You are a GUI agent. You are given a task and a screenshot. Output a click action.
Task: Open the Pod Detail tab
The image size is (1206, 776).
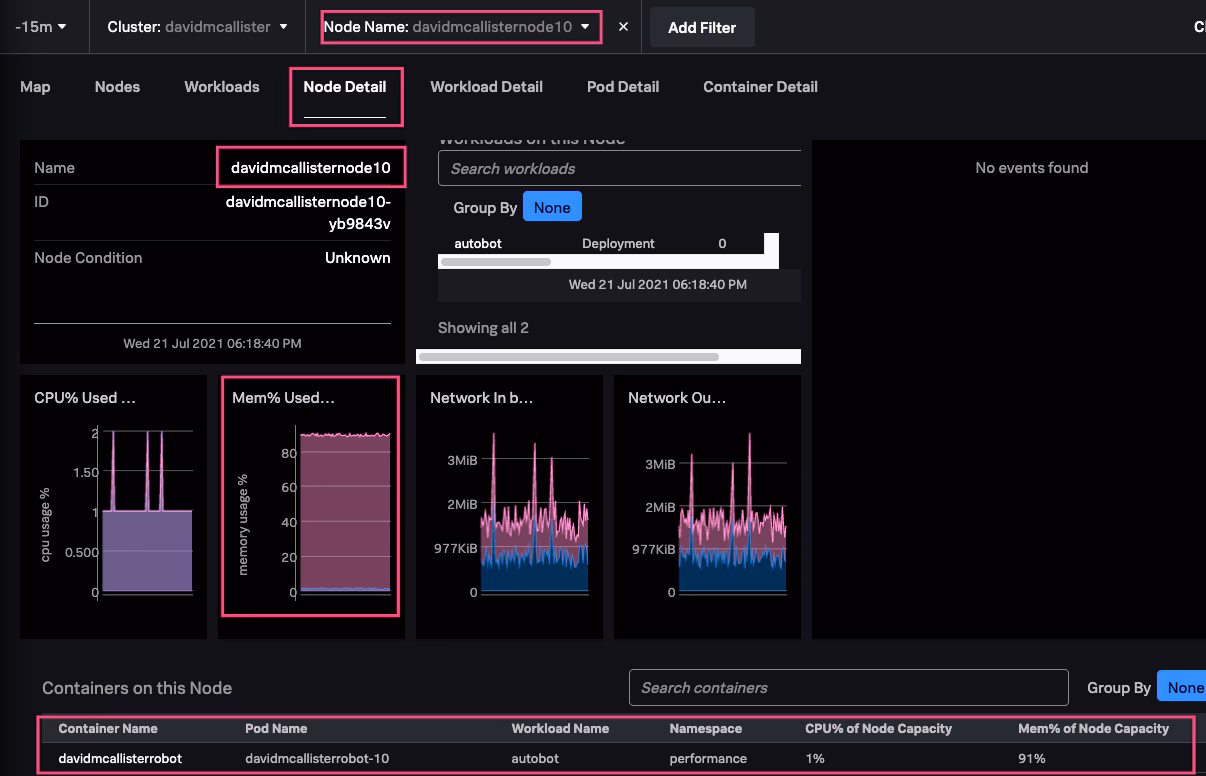(622, 87)
